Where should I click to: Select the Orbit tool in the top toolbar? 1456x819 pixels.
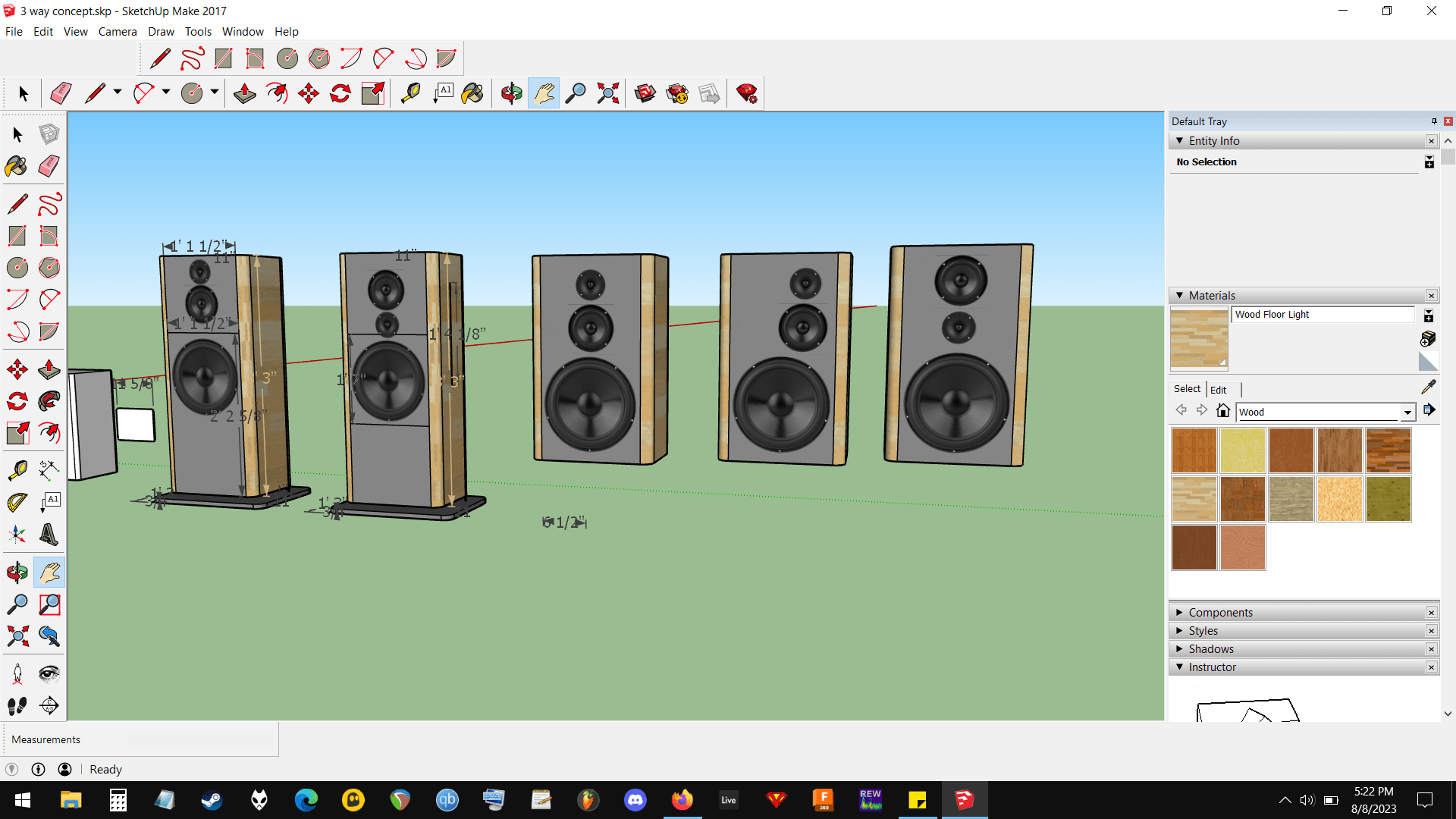pyautogui.click(x=511, y=93)
